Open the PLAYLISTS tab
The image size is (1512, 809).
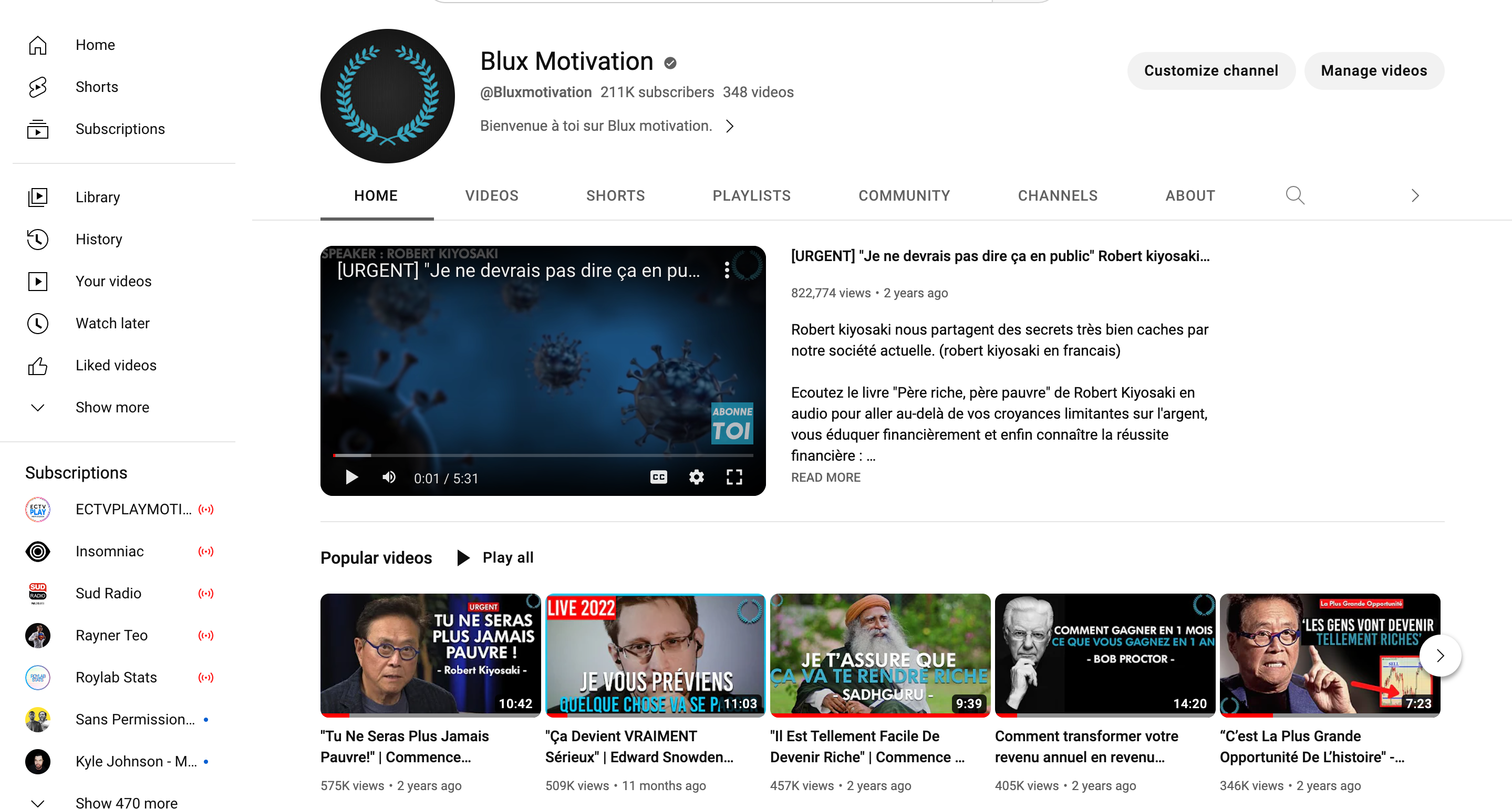tap(751, 196)
